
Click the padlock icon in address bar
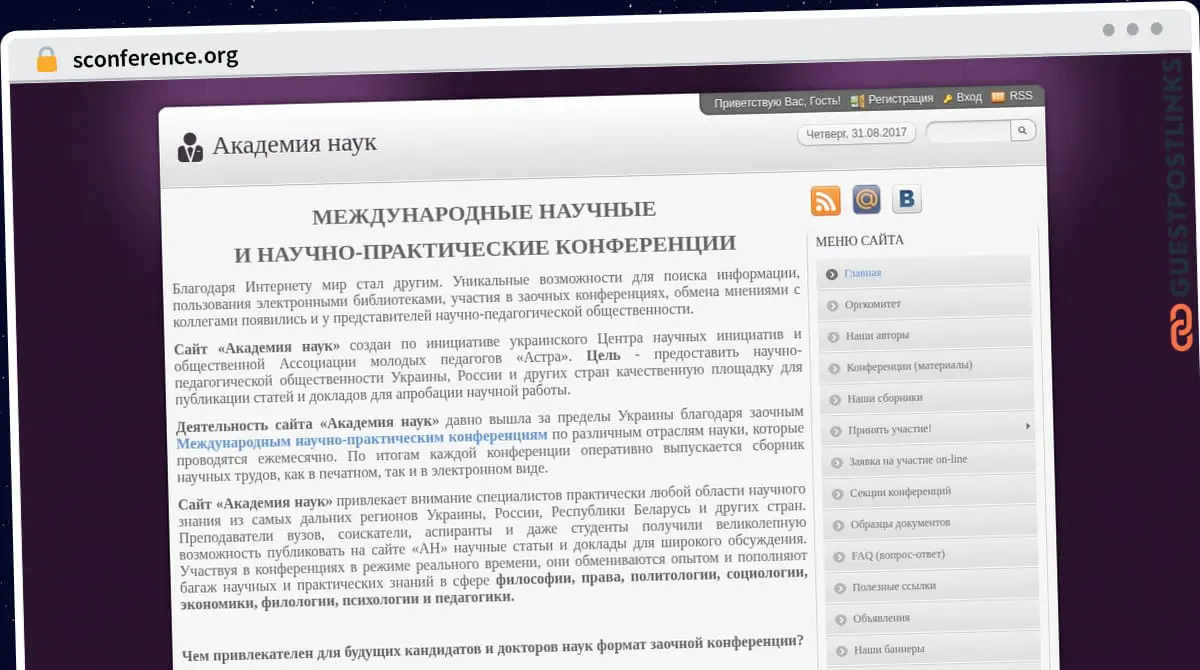coord(47,58)
